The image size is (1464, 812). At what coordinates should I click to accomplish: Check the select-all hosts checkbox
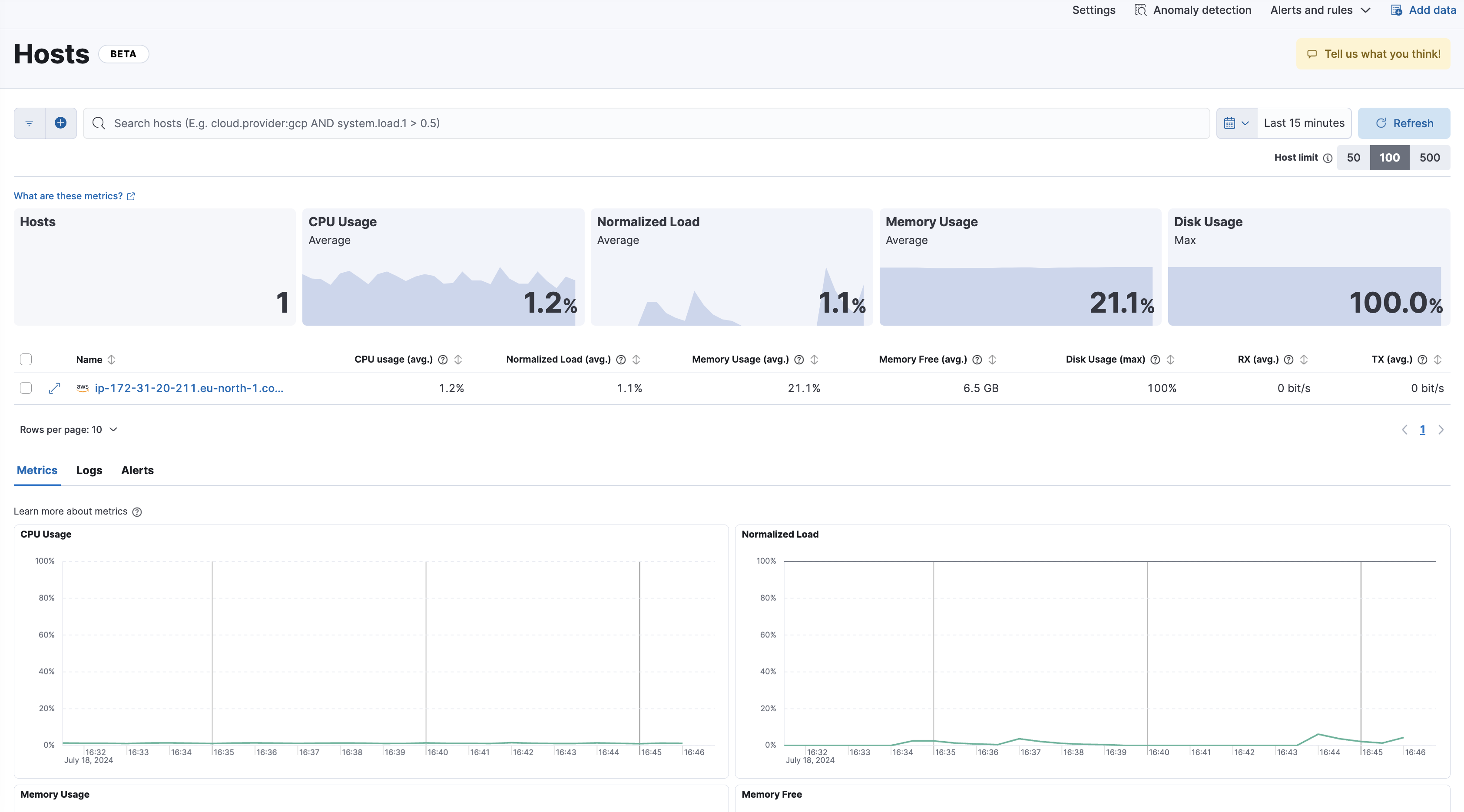[x=26, y=360]
